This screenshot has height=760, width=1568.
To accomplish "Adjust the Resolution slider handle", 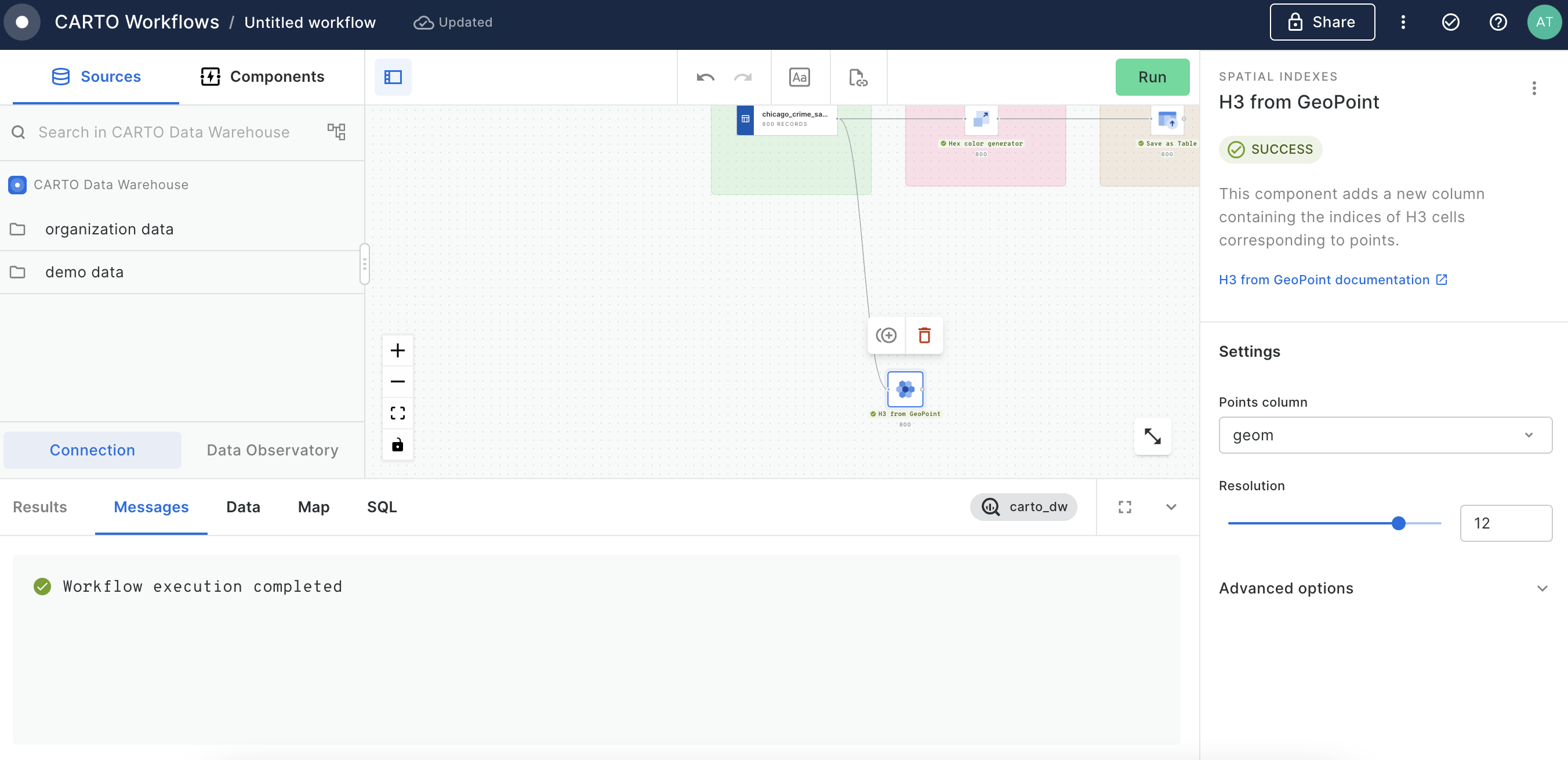I will (x=1398, y=523).
